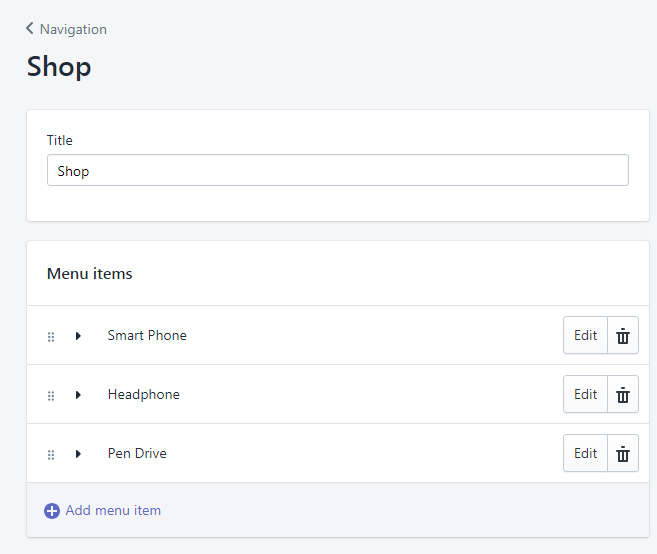Edit the Headphone menu item
This screenshot has height=554, width=657.
(585, 394)
